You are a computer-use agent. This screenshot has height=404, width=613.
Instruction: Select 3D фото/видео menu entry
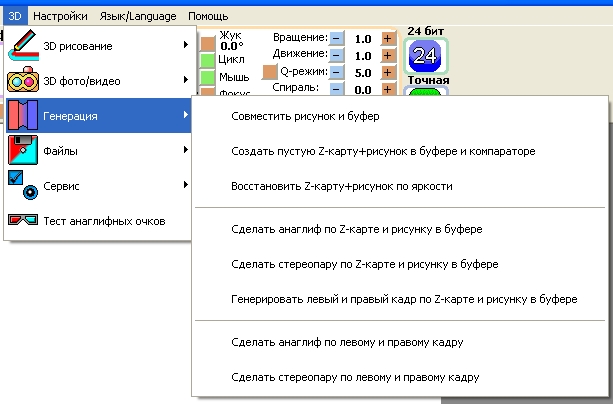pos(99,81)
